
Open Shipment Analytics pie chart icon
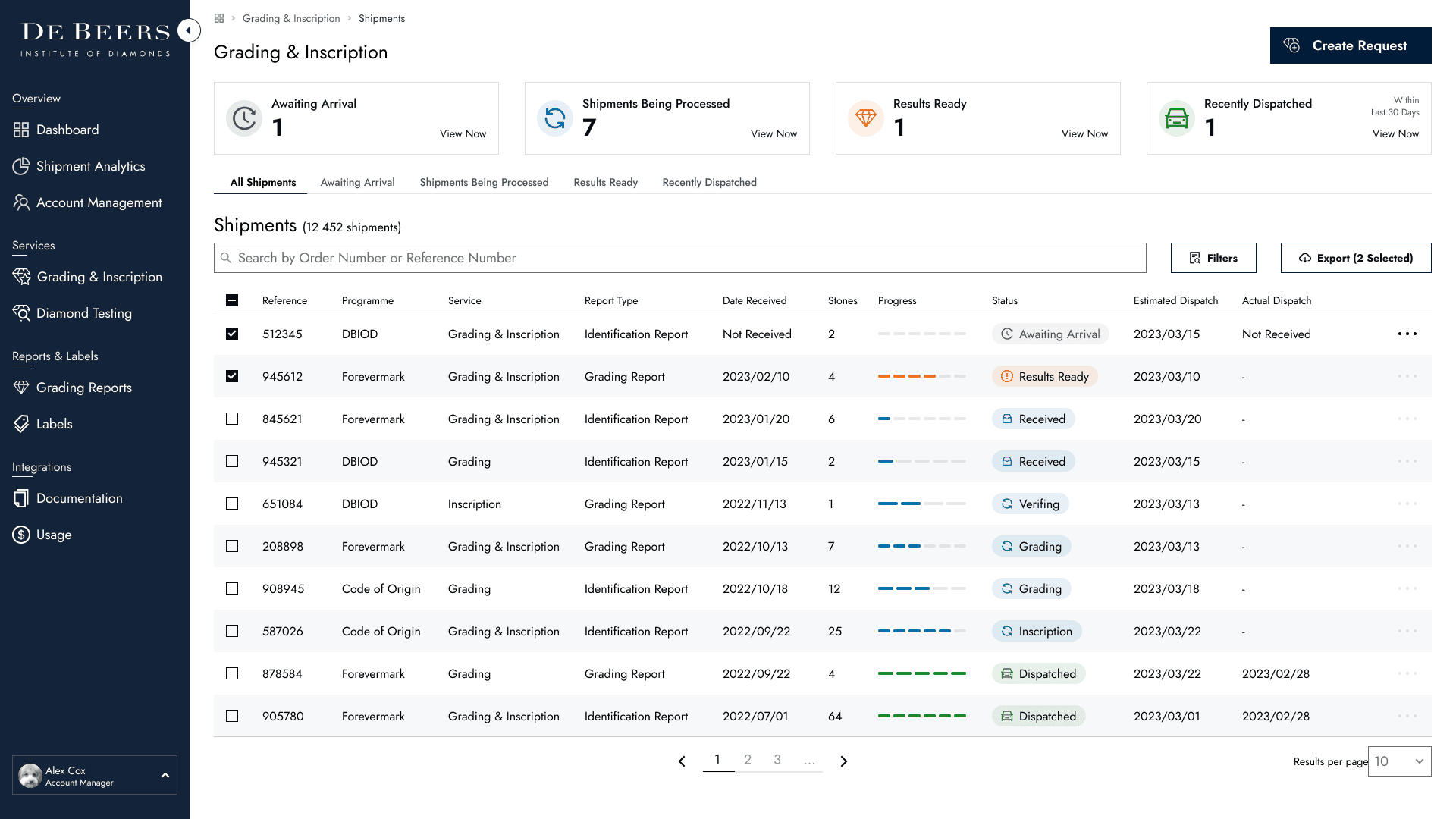21,166
